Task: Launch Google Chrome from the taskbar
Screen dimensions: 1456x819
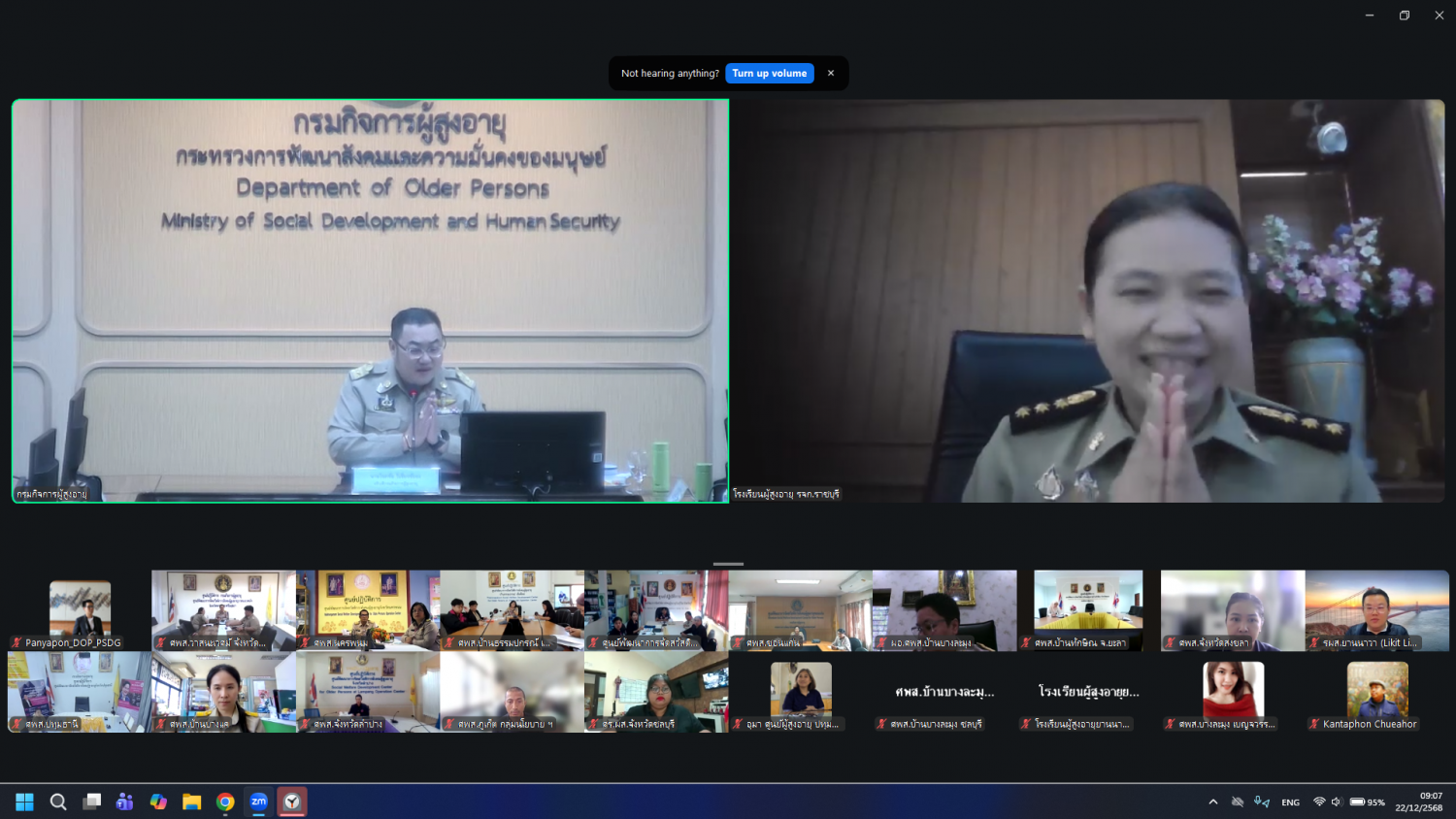Action: click(x=225, y=802)
